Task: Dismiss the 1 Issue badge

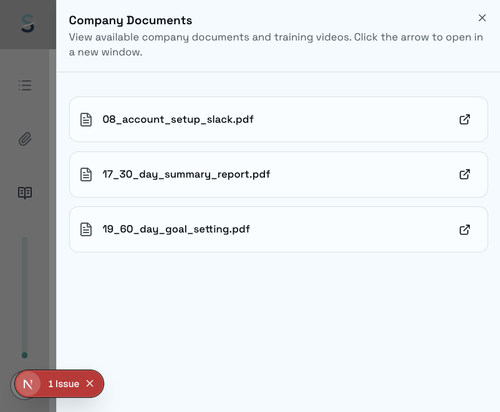Action: click(x=90, y=384)
